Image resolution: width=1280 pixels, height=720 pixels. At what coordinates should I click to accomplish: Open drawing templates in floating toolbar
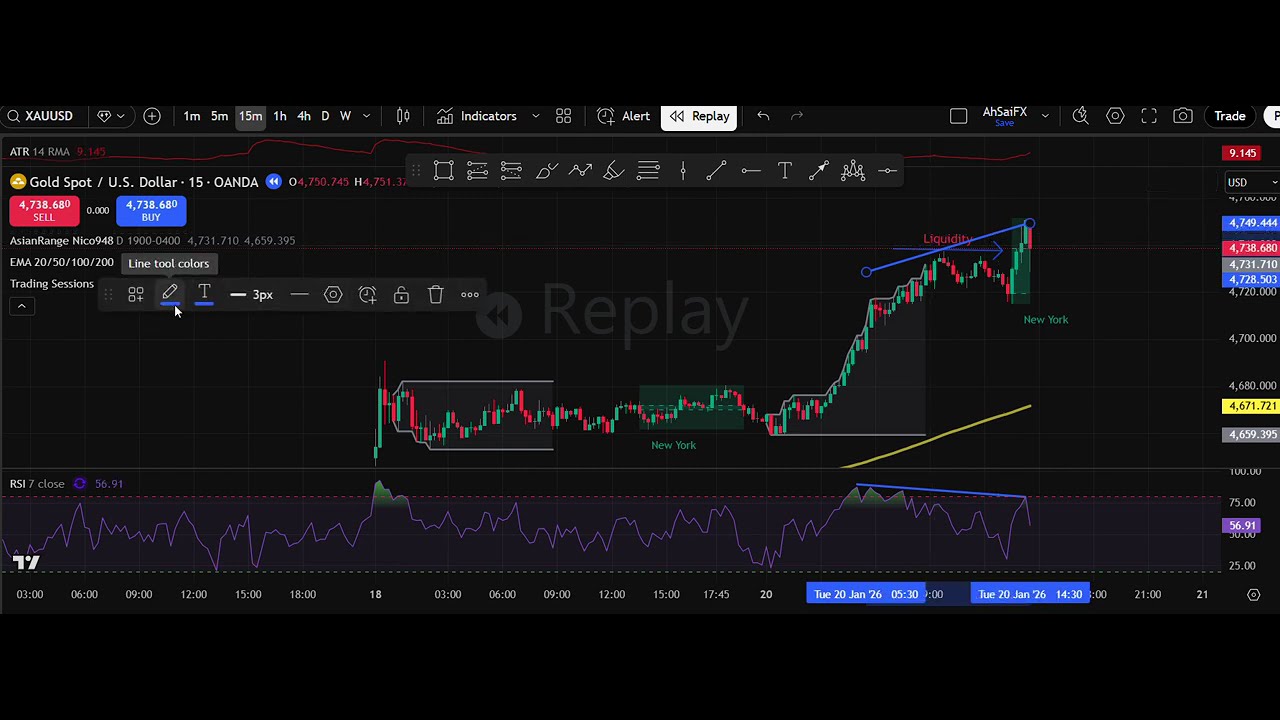[x=136, y=295]
